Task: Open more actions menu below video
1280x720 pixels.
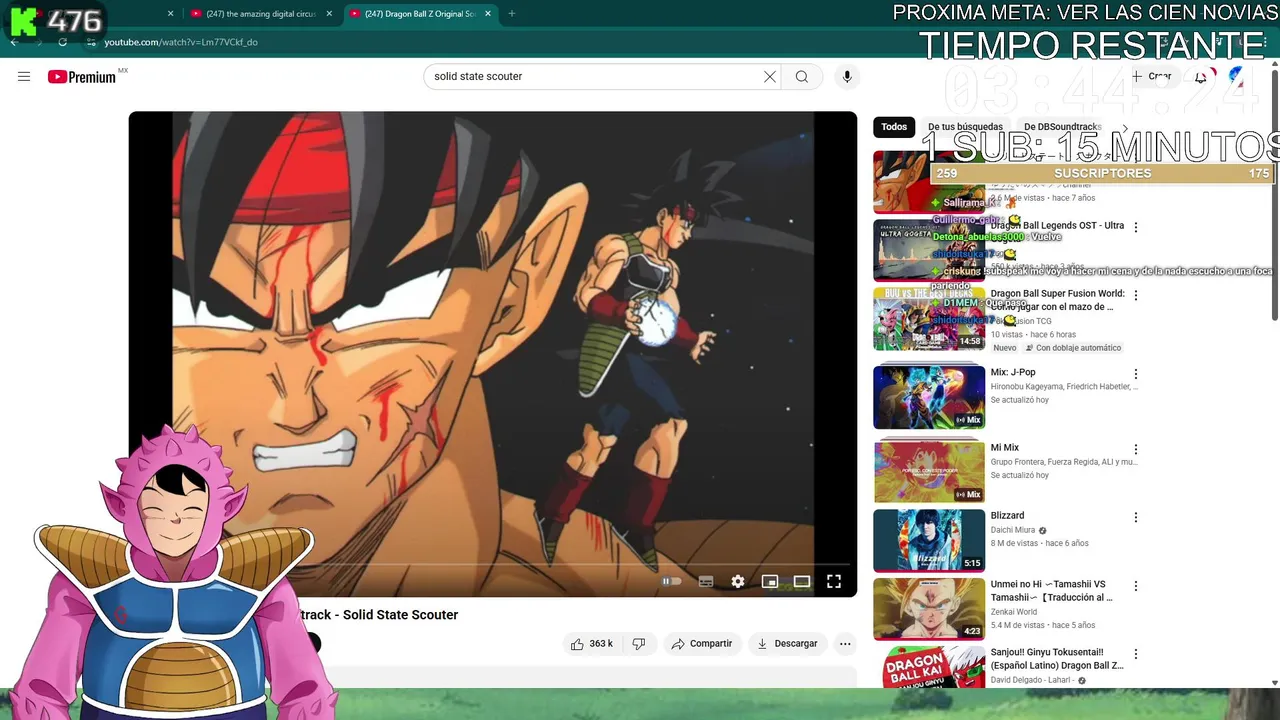Action: (845, 644)
